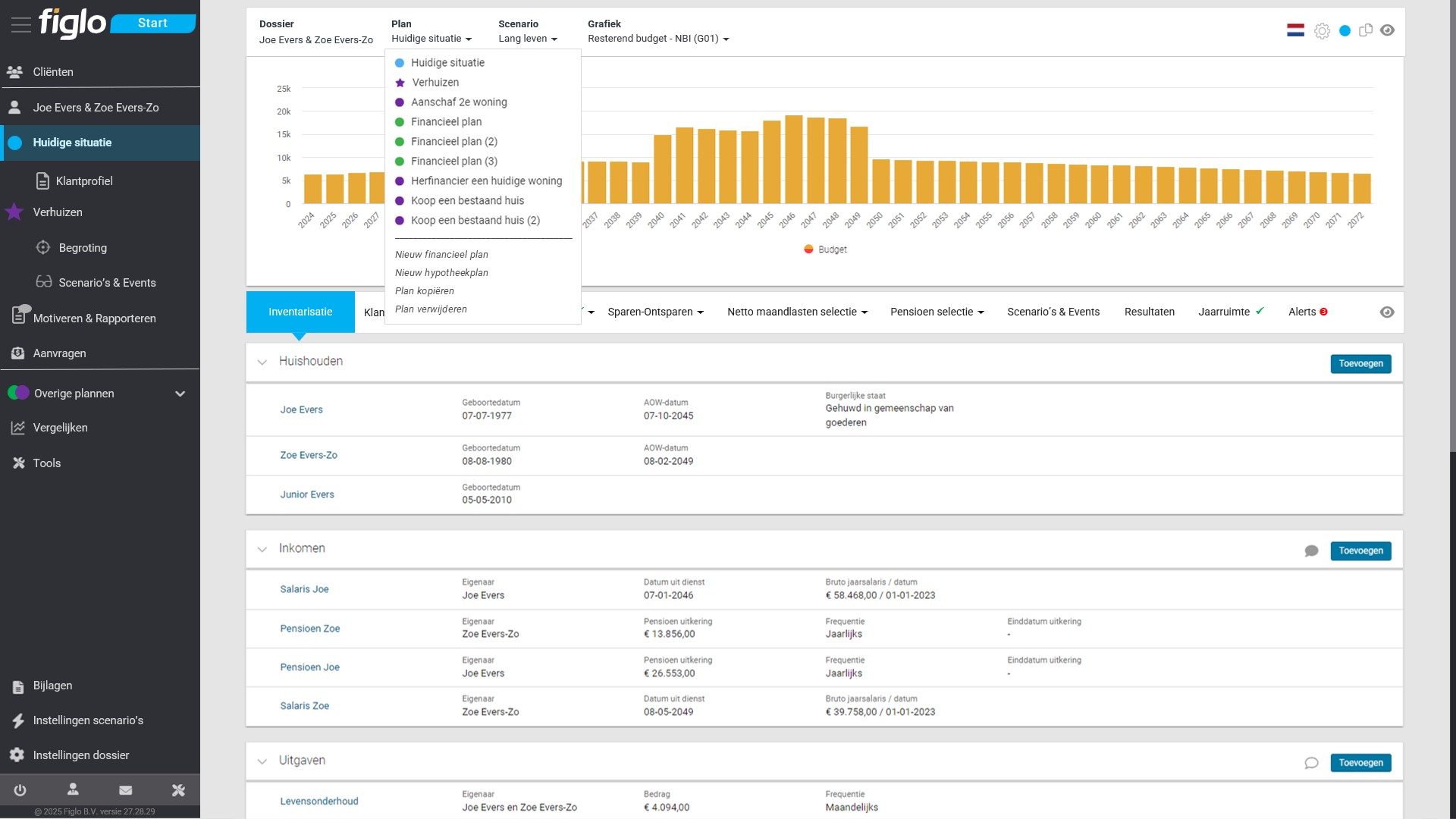Open the Joe Evers household link

(x=301, y=410)
